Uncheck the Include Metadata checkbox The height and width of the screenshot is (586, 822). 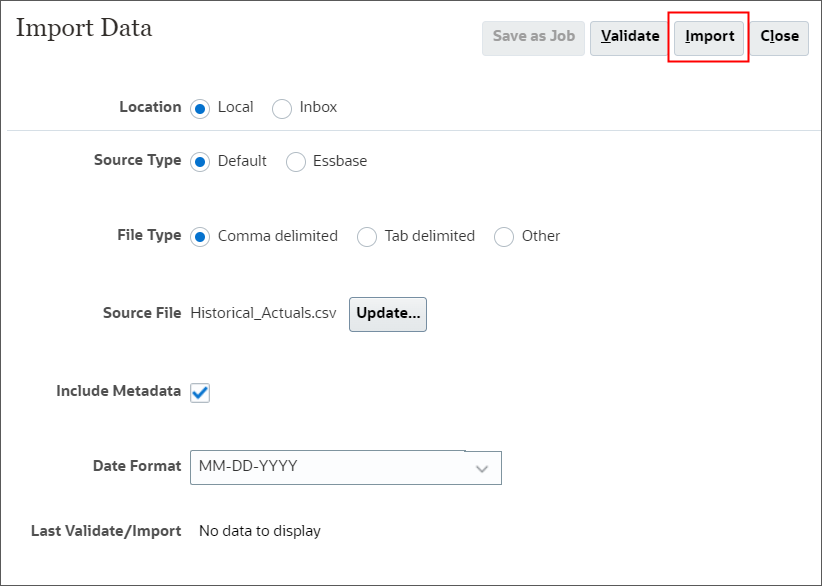click(x=199, y=392)
